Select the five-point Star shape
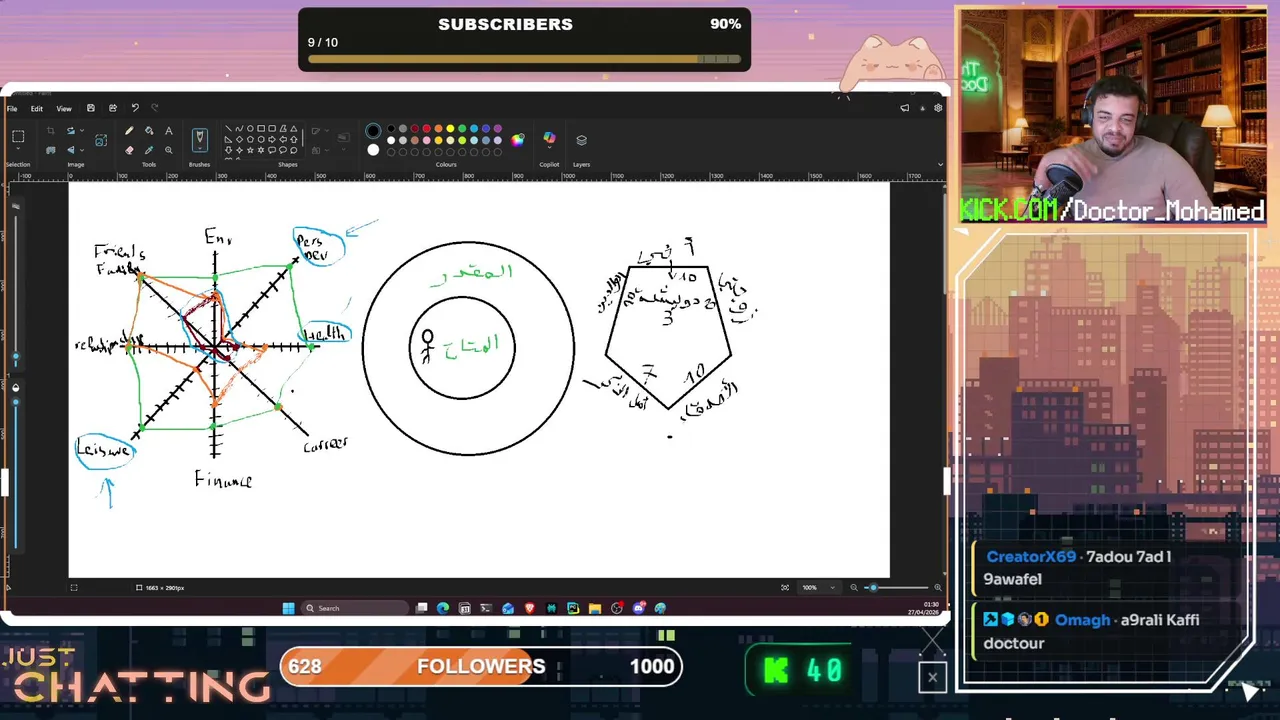Image resolution: width=1280 pixels, height=720 pixels. pyautogui.click(x=250, y=150)
